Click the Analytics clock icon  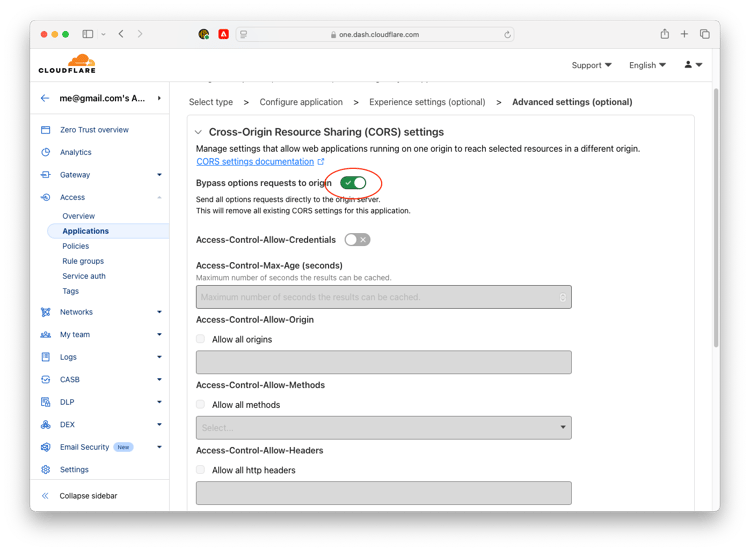(x=45, y=152)
